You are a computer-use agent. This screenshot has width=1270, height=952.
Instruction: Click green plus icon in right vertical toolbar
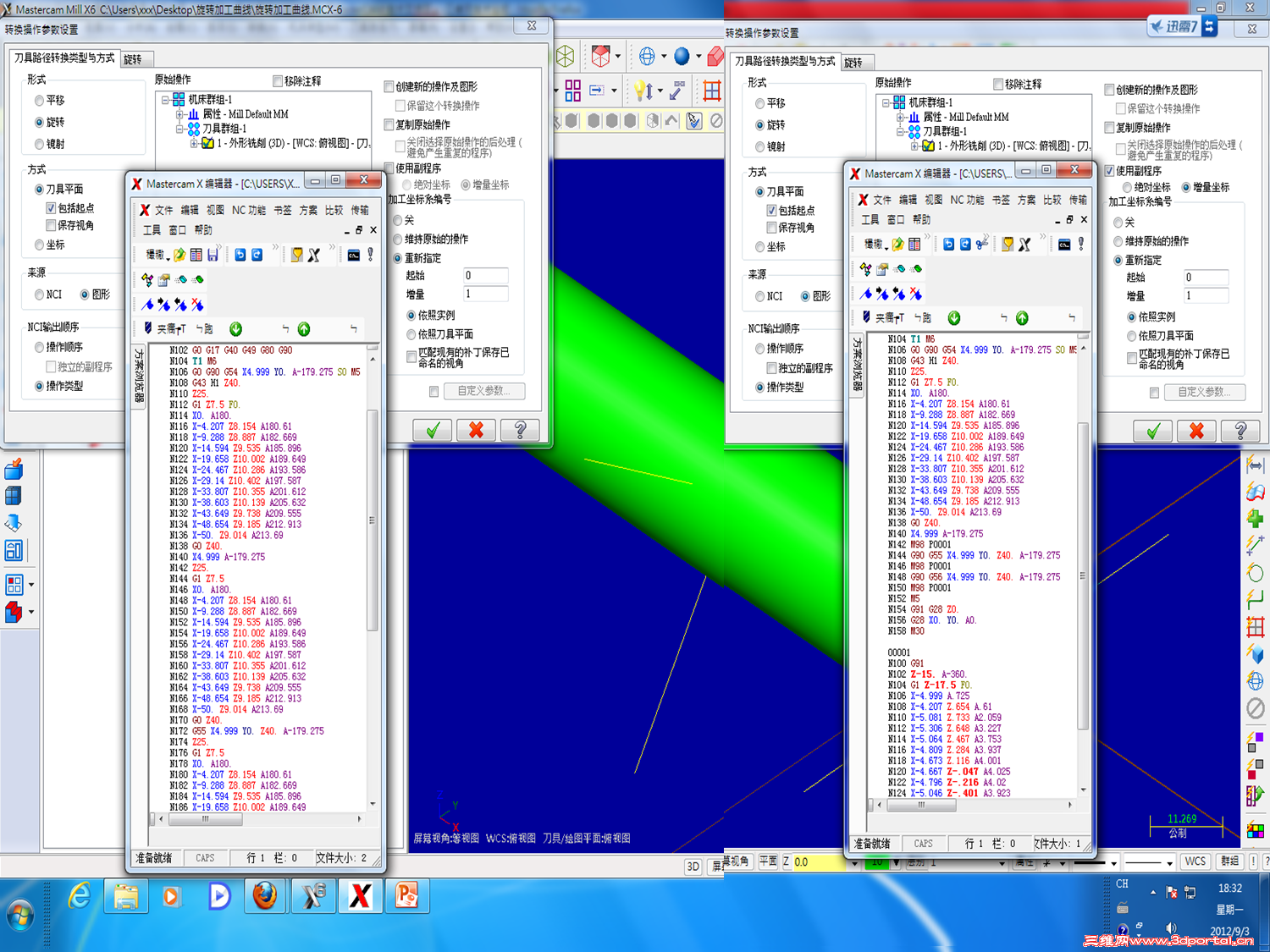1255,518
